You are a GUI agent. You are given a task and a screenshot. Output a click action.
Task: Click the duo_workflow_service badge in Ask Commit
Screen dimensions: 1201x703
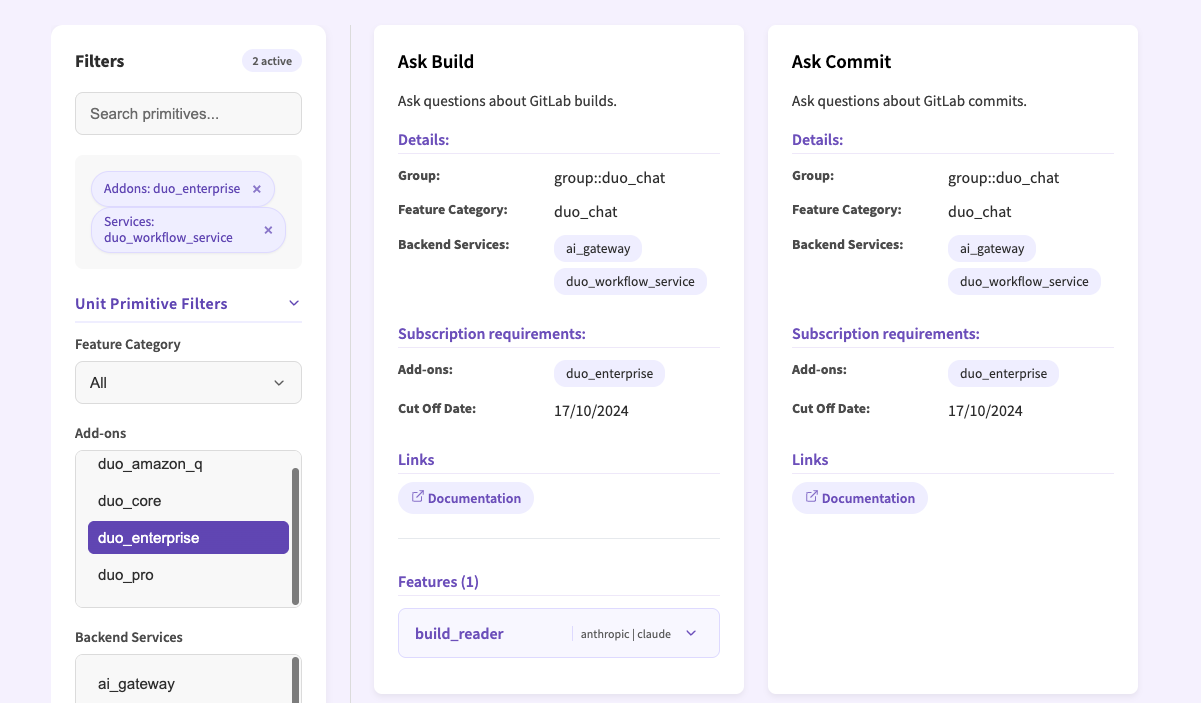tap(1024, 281)
